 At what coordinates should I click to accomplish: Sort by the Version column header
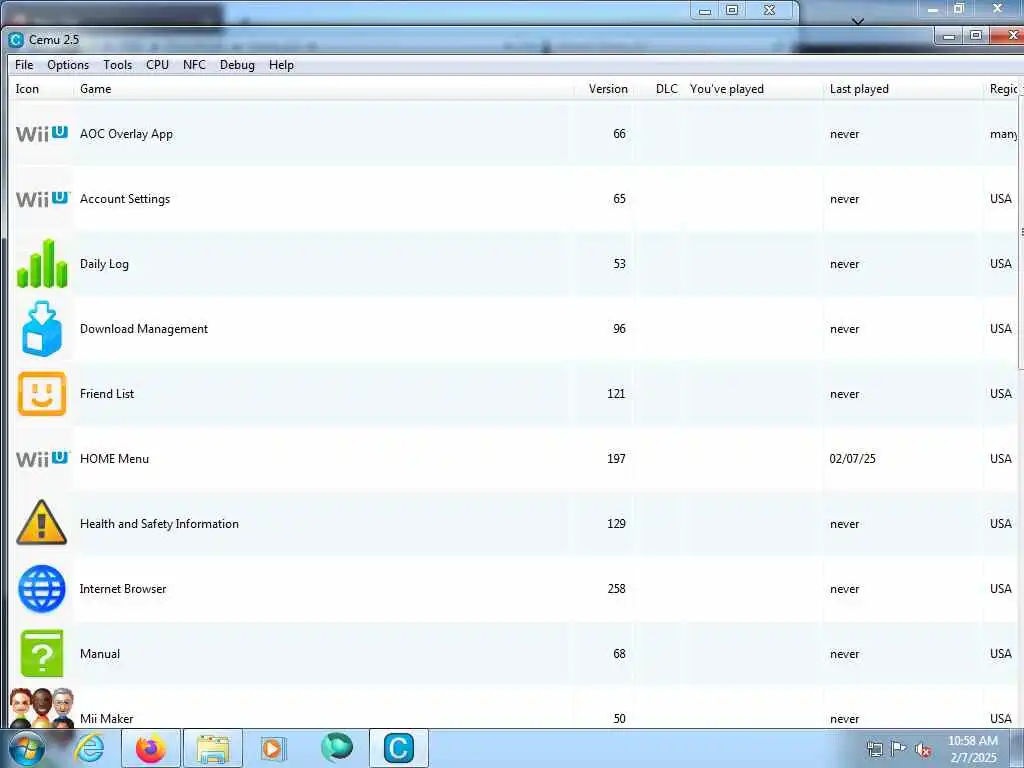pyautogui.click(x=603, y=89)
